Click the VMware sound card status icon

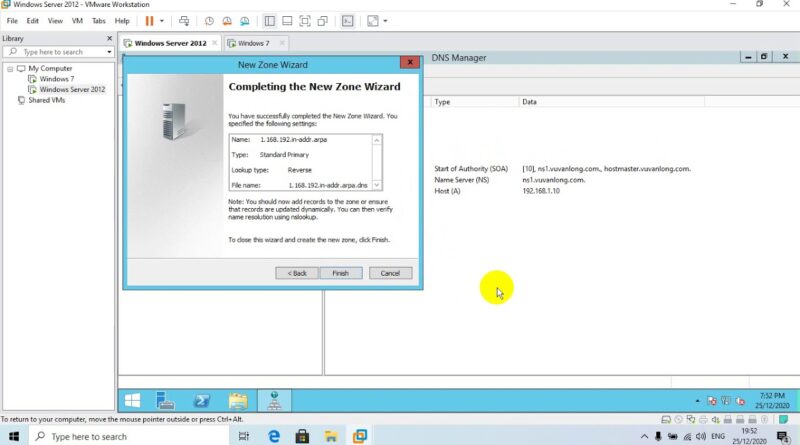715,419
